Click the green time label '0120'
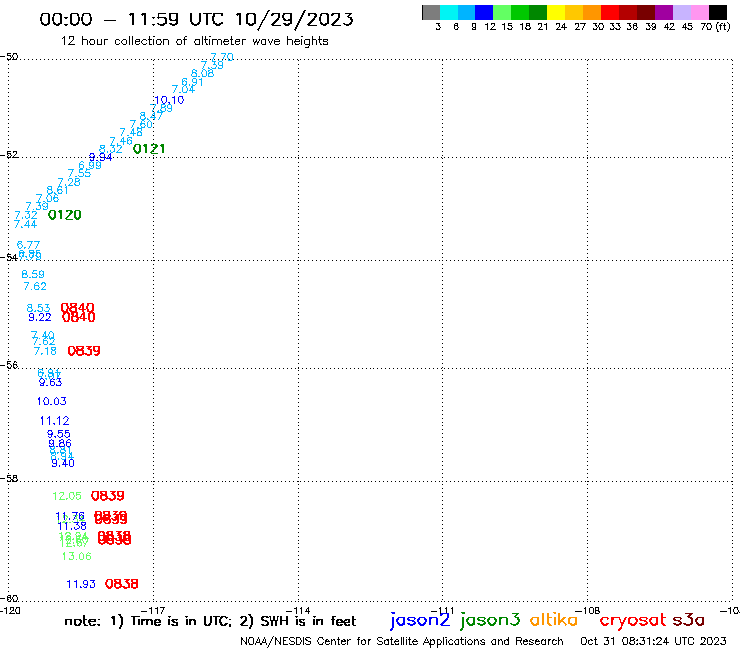This screenshot has width=740, height=650. click(65, 215)
